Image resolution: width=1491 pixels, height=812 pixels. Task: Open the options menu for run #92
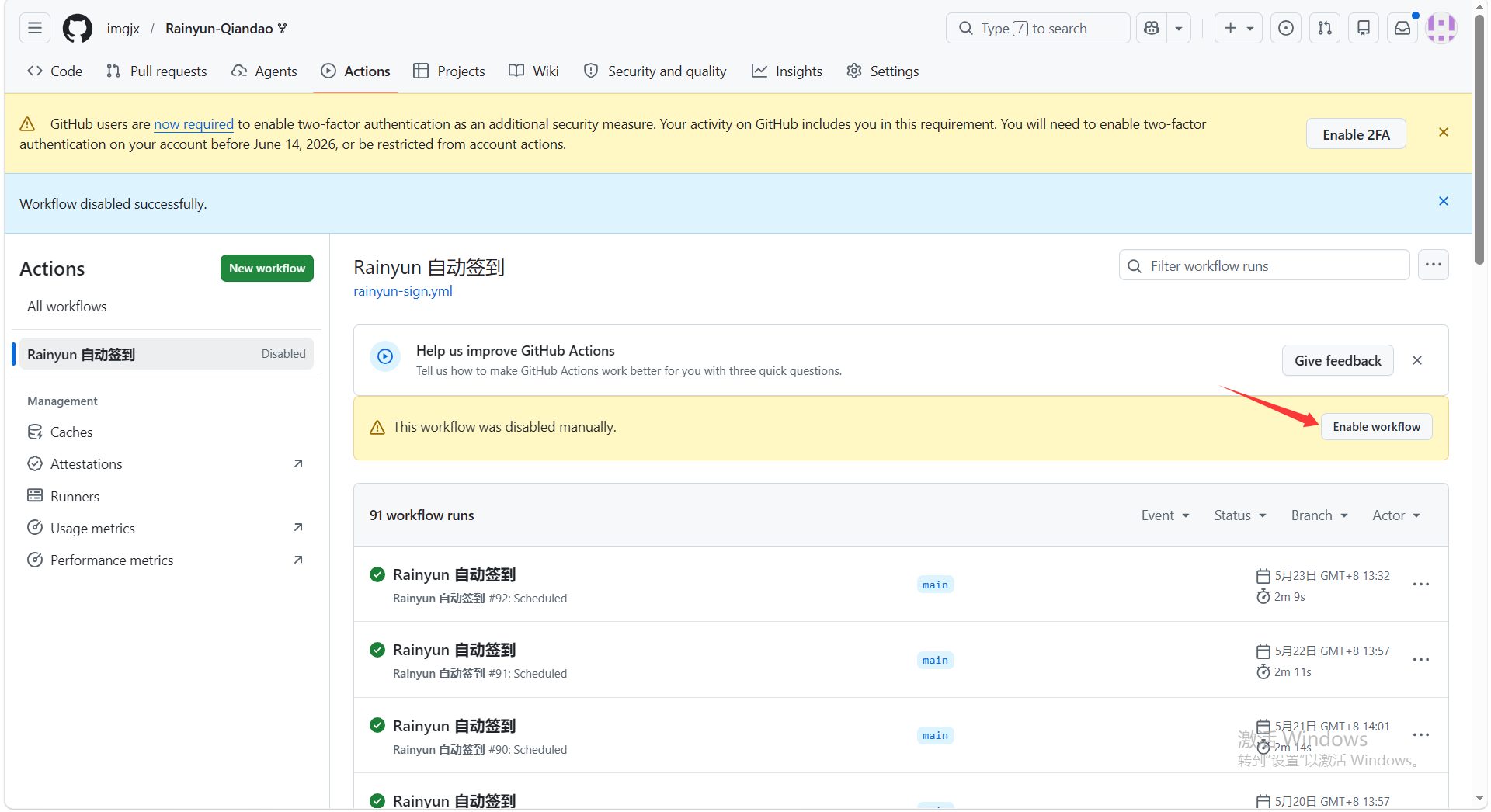tap(1421, 585)
